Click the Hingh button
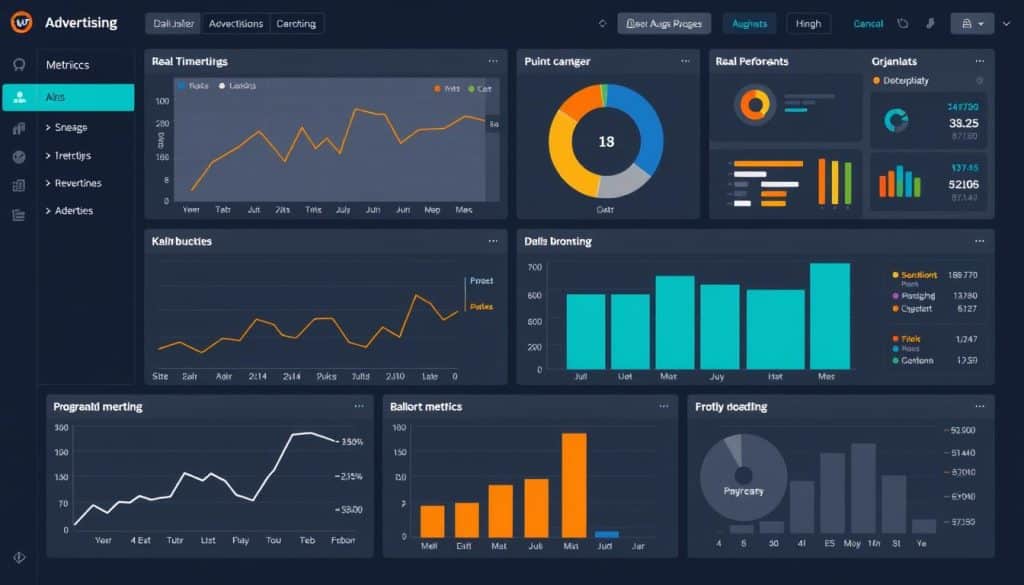This screenshot has height=585, width=1024. point(808,24)
